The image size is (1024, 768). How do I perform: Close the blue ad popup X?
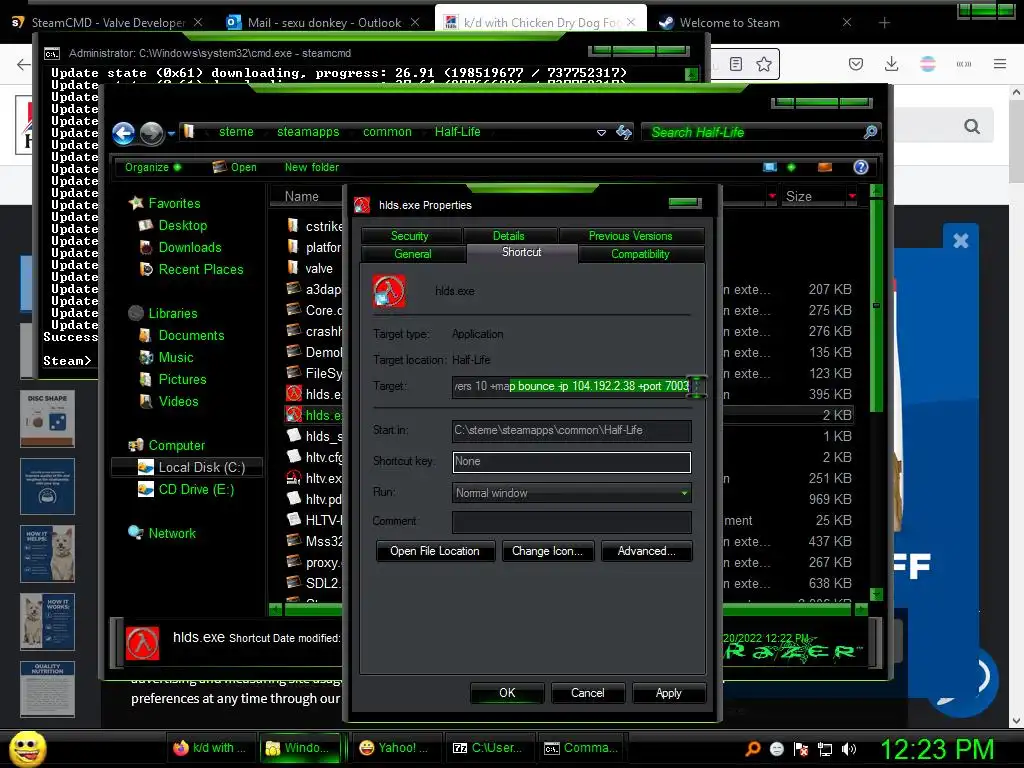tap(961, 241)
